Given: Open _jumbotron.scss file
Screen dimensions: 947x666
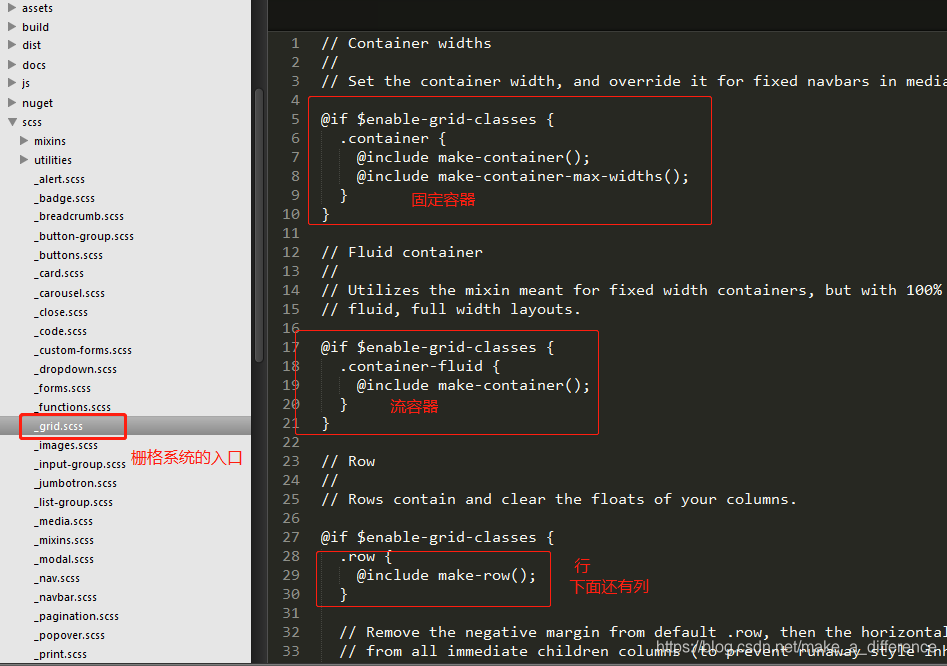Looking at the screenshot, I should pos(75,484).
